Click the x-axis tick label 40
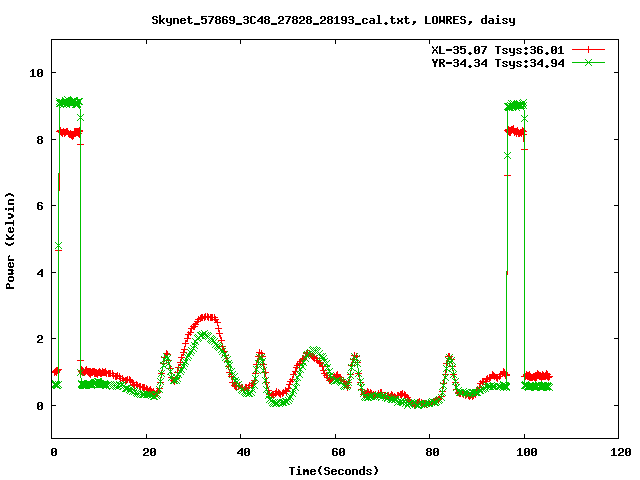Image resolution: width=640 pixels, height=480 pixels. [244, 452]
